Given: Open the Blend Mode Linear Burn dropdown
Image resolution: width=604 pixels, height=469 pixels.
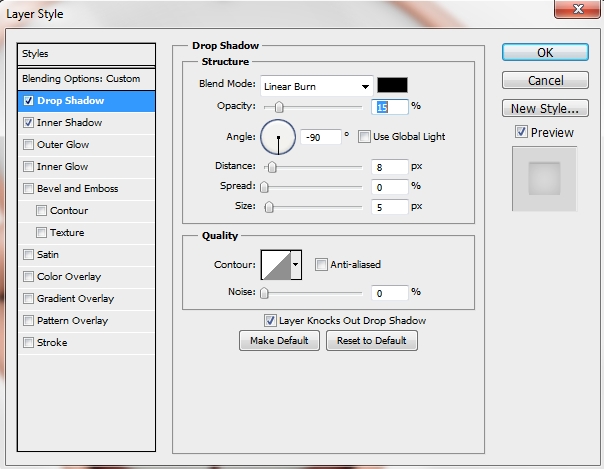Looking at the screenshot, I should 317,86.
